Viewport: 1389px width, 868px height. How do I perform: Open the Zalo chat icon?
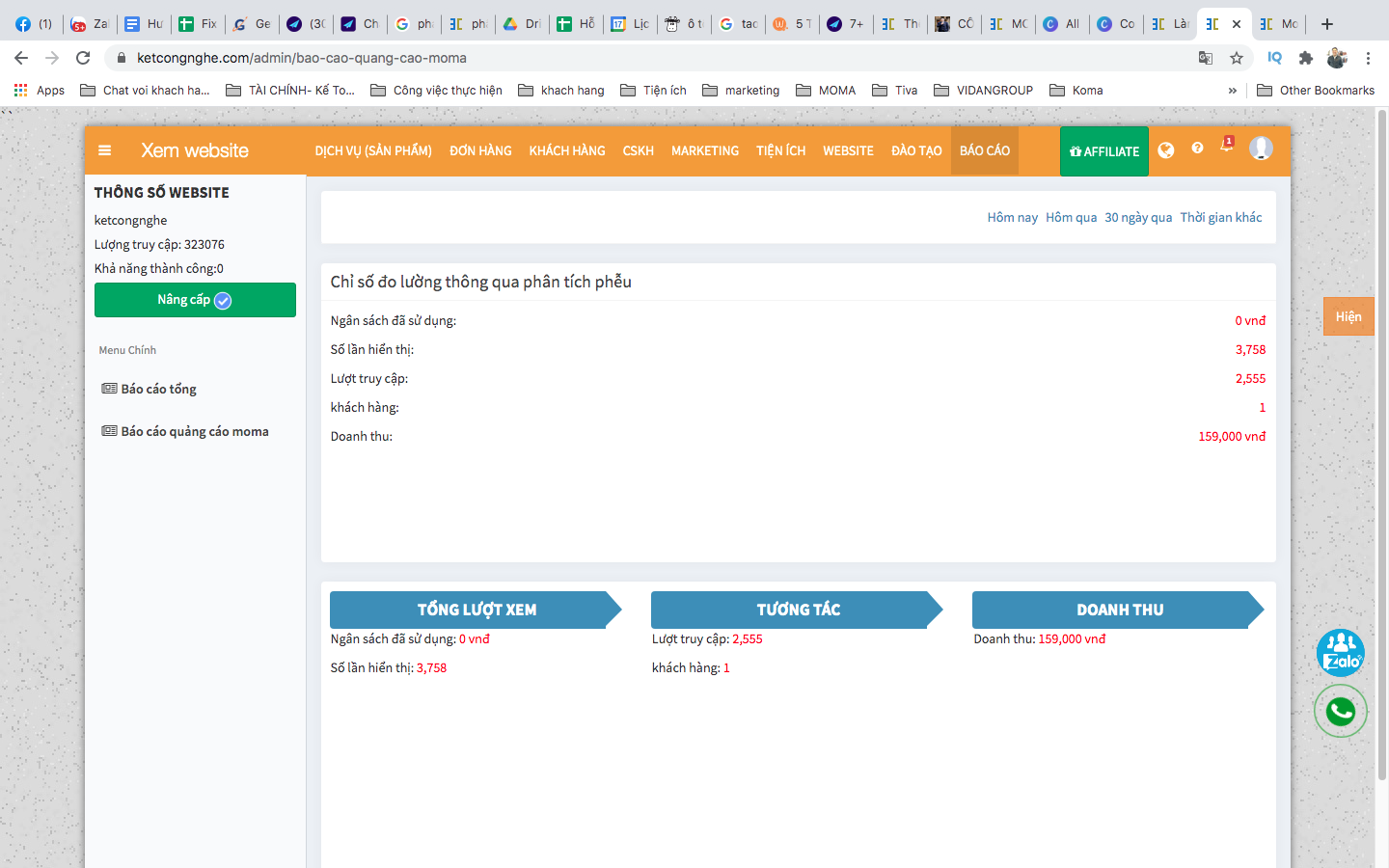[x=1341, y=653]
